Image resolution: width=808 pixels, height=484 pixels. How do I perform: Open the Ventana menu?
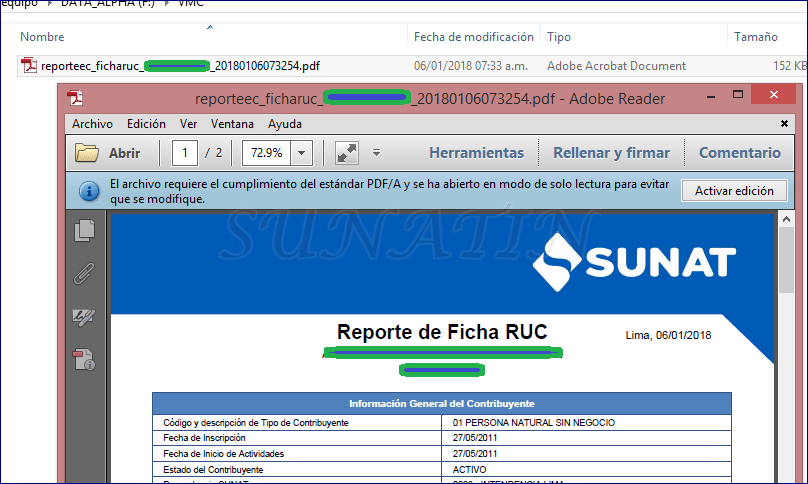pos(232,124)
